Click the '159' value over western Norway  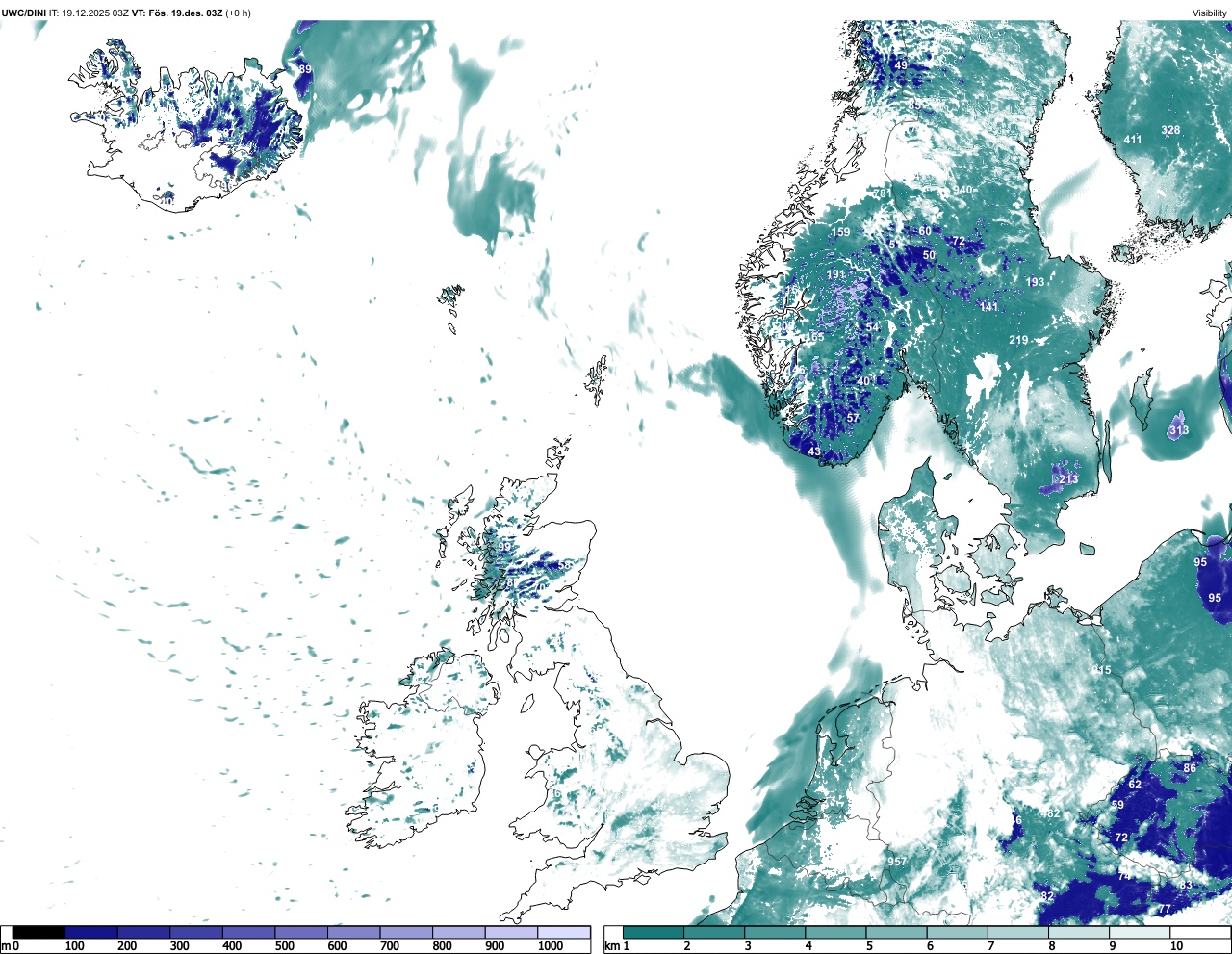pos(840,232)
